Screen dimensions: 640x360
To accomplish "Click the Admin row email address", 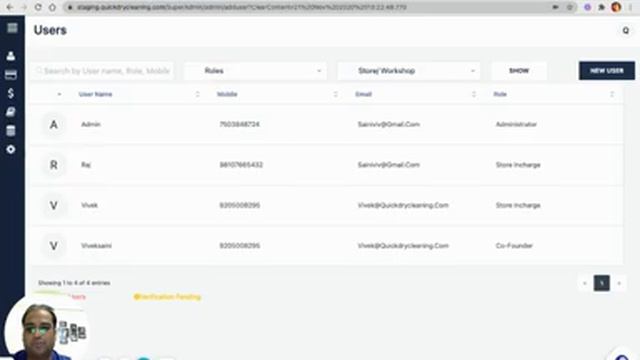I will point(389,124).
